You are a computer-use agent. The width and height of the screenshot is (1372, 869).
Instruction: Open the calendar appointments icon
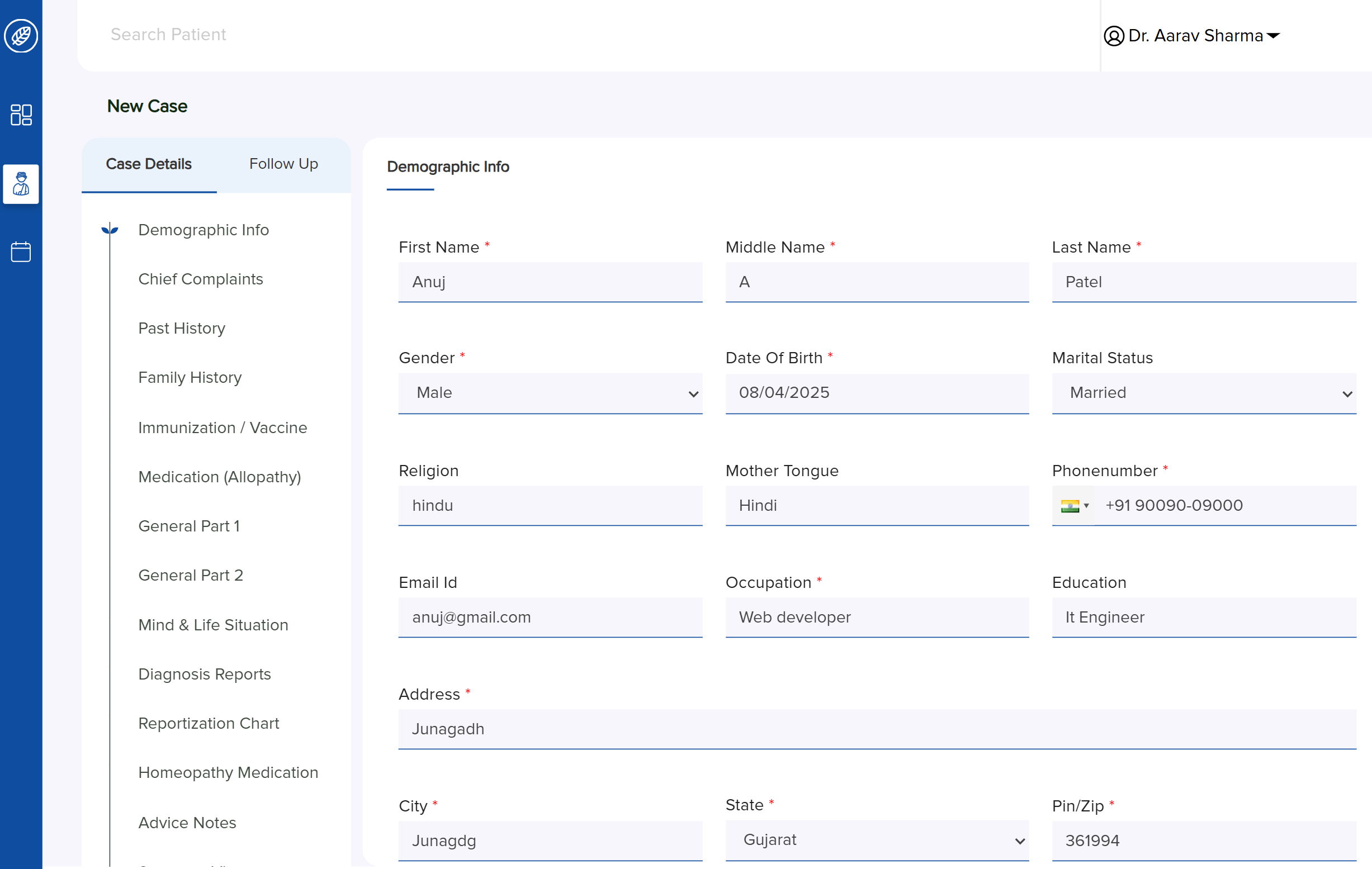pos(21,251)
